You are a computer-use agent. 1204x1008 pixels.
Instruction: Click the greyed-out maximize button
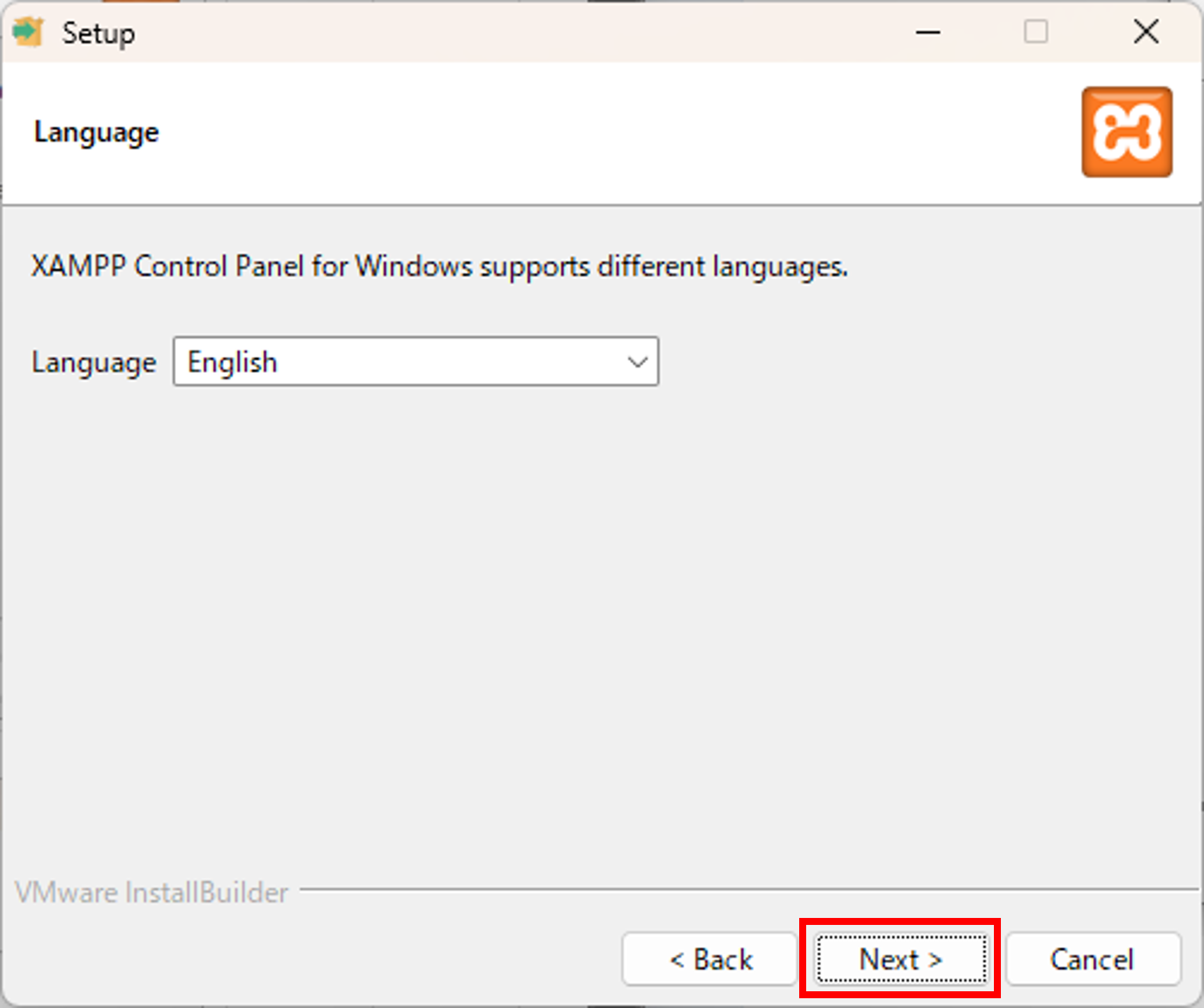1035,32
